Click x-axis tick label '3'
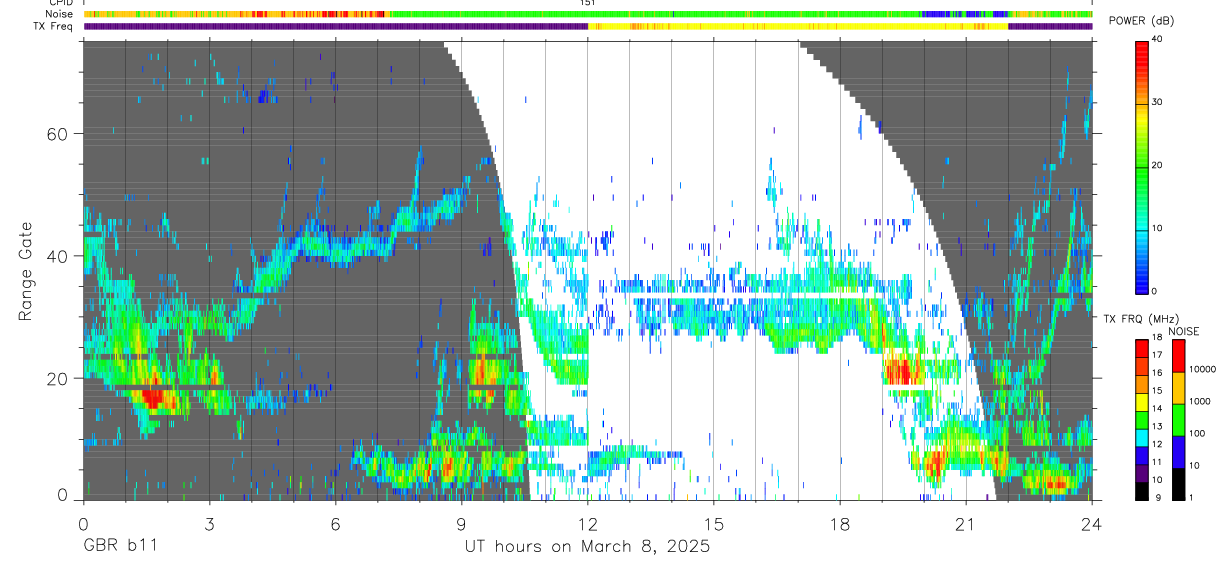 [209, 523]
